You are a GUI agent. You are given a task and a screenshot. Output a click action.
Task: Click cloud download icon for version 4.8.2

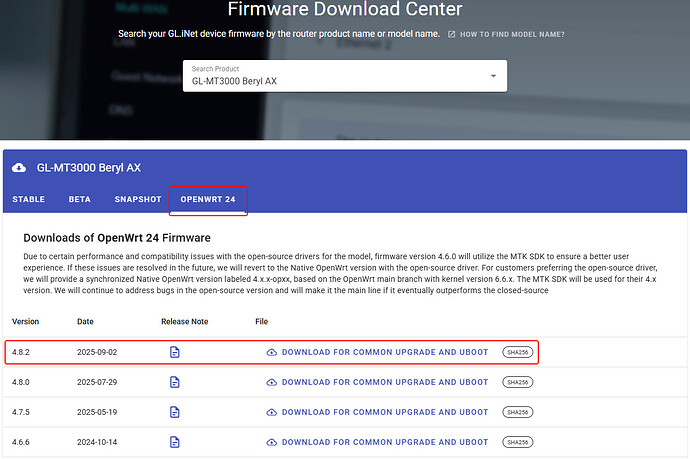tap(271, 353)
